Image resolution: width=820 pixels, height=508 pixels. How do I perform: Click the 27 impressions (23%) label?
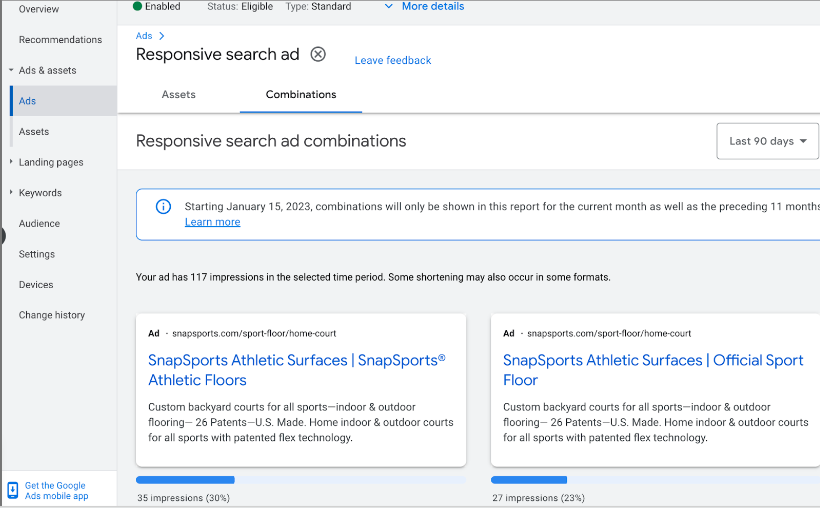coord(538,498)
